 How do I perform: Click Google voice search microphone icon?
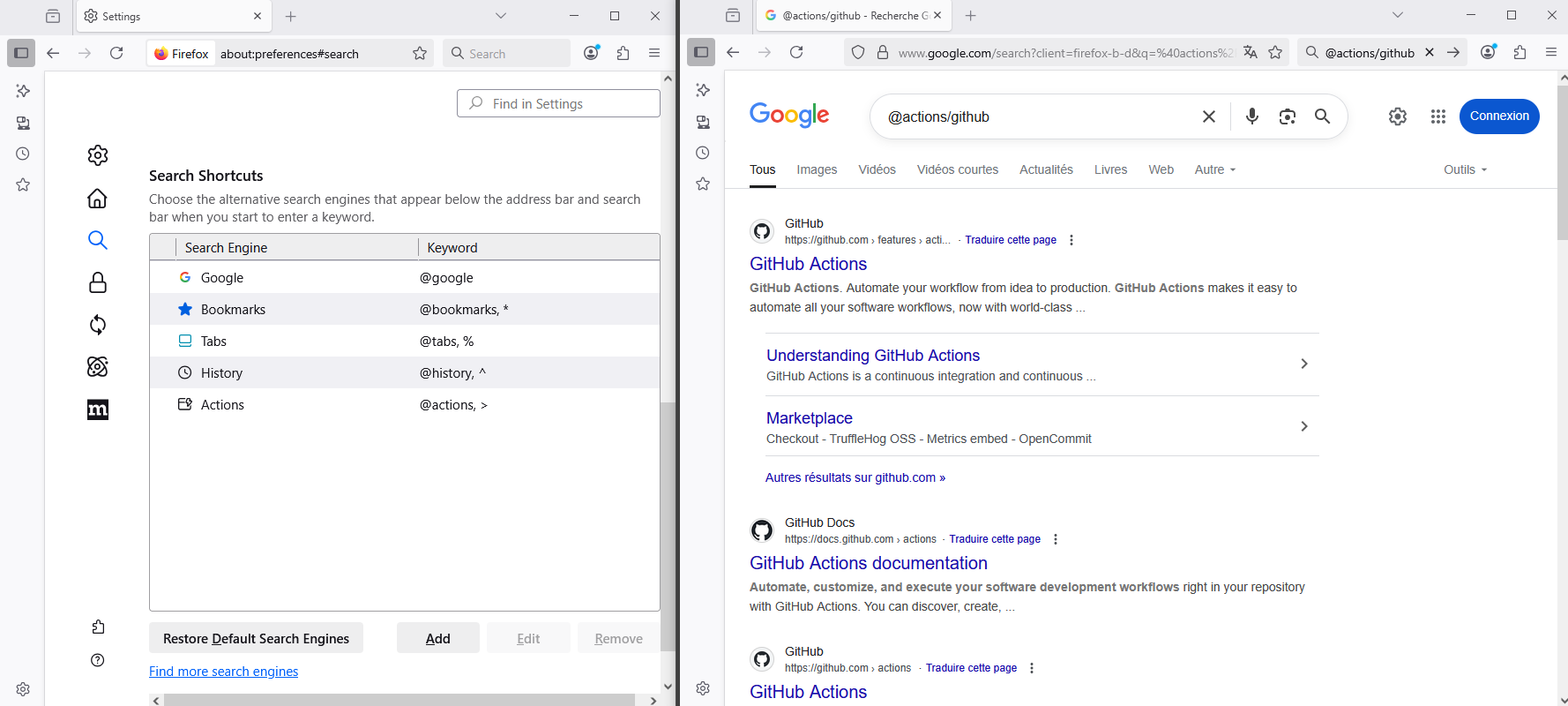(1251, 116)
